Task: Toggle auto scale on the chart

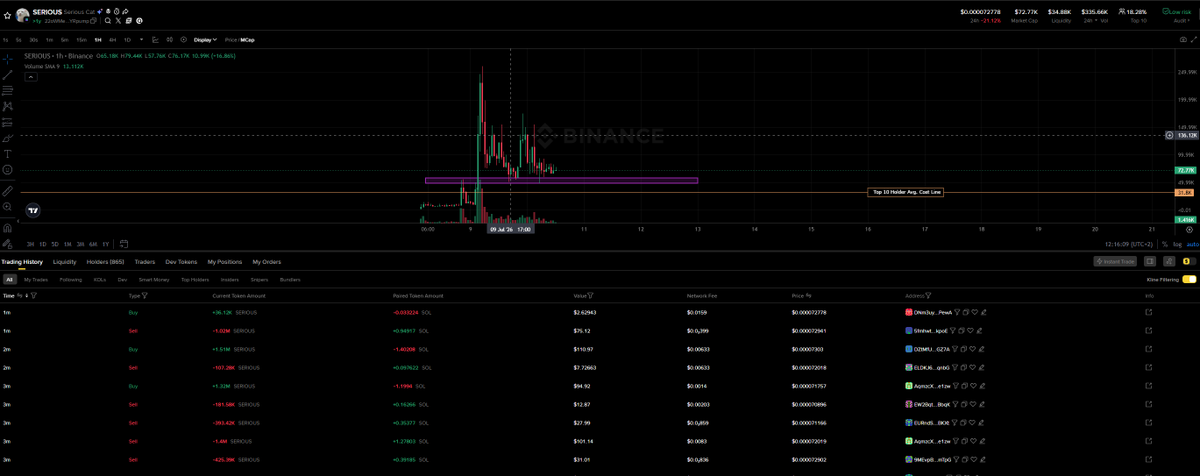Action: (x=1192, y=244)
